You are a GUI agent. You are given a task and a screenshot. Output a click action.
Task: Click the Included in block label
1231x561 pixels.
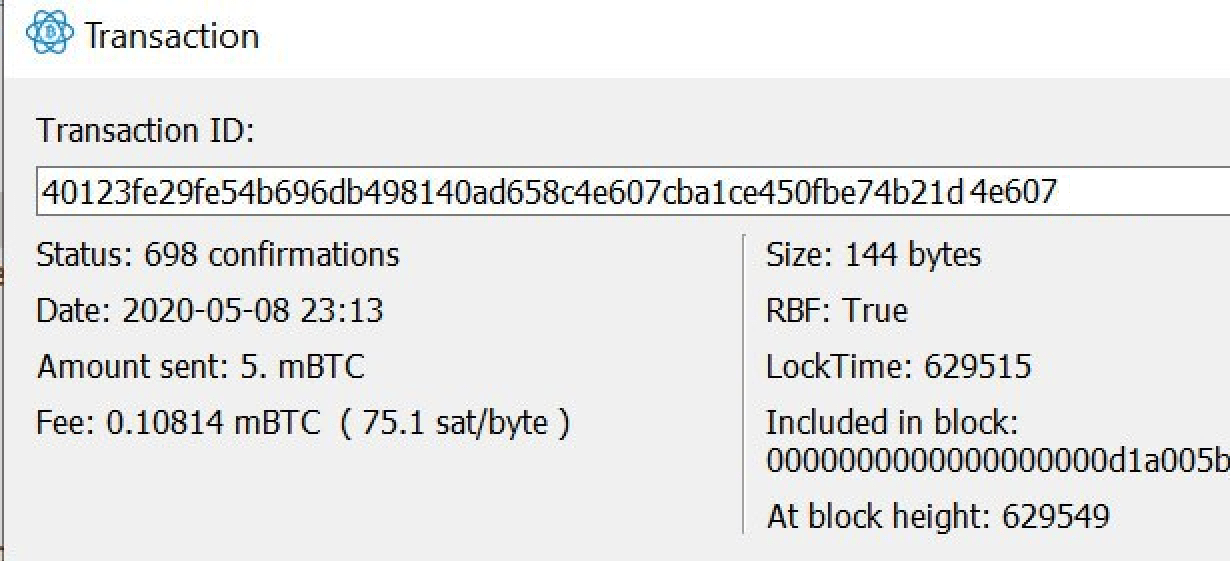pyautogui.click(x=892, y=423)
